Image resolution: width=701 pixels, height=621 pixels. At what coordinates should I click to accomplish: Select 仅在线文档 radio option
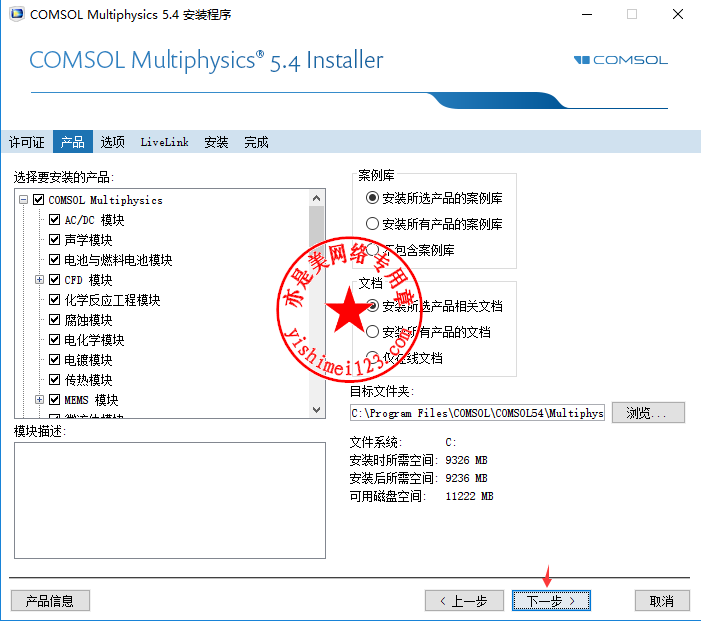[372, 358]
